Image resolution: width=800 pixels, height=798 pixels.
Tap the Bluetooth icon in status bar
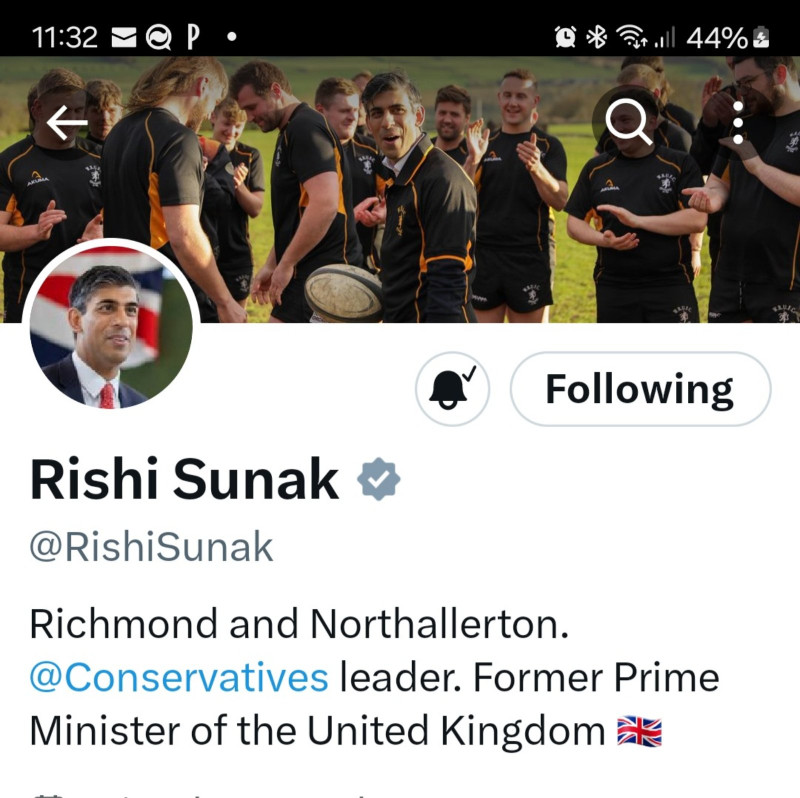[x=596, y=37]
